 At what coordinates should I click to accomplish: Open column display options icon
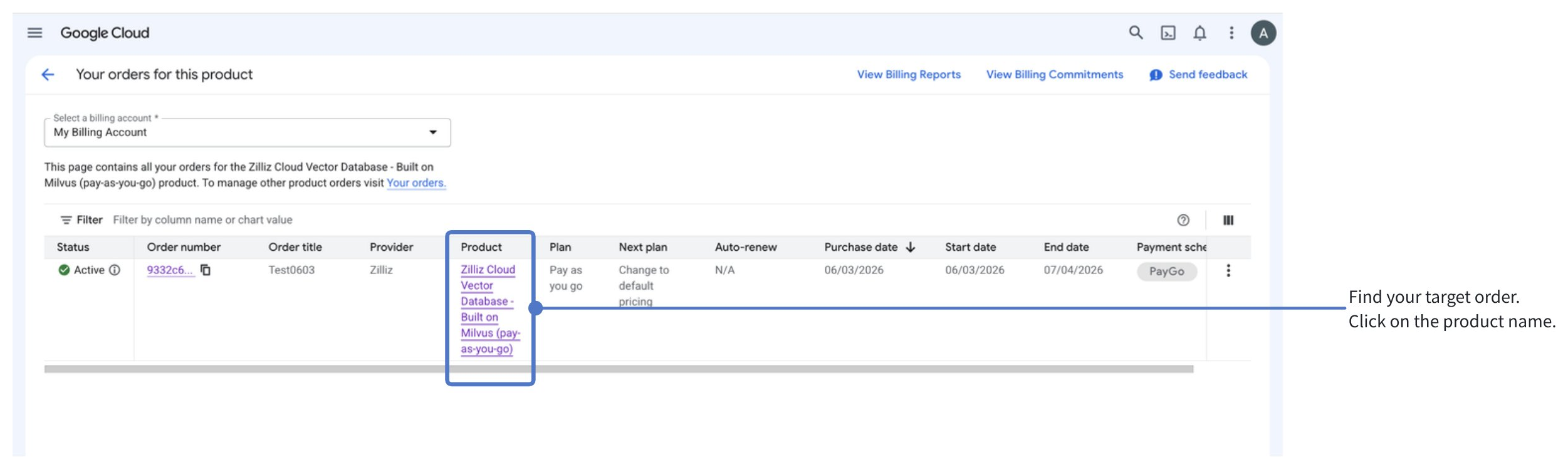pos(1228,220)
